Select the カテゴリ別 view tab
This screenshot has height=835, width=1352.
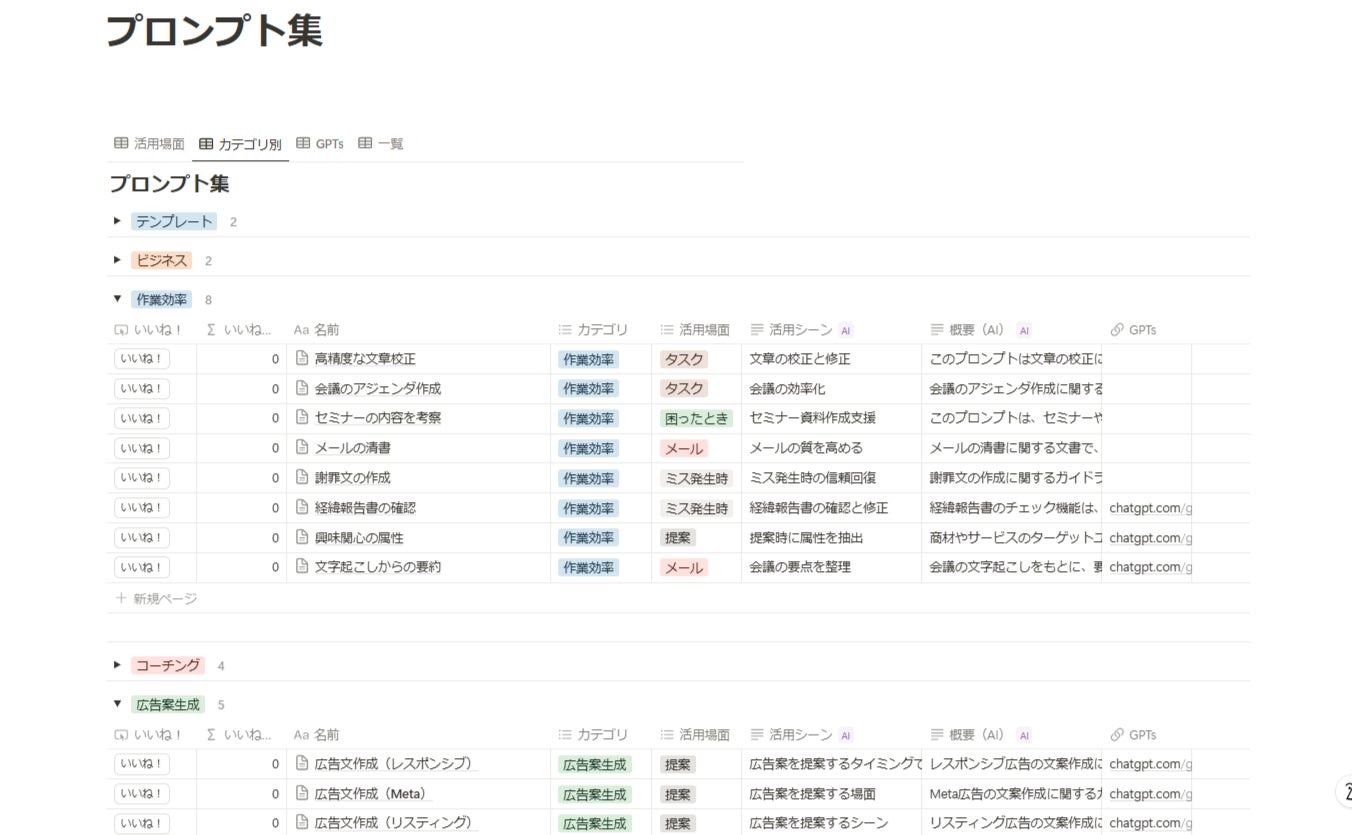240,144
